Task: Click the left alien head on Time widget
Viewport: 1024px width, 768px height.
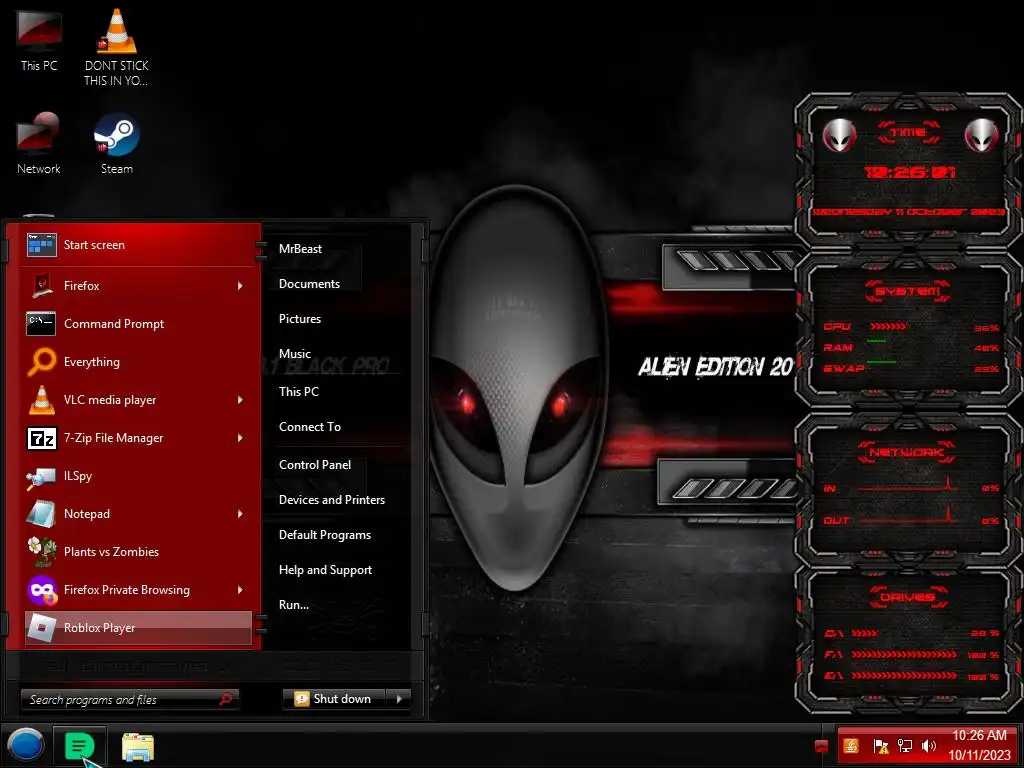Action: (839, 136)
